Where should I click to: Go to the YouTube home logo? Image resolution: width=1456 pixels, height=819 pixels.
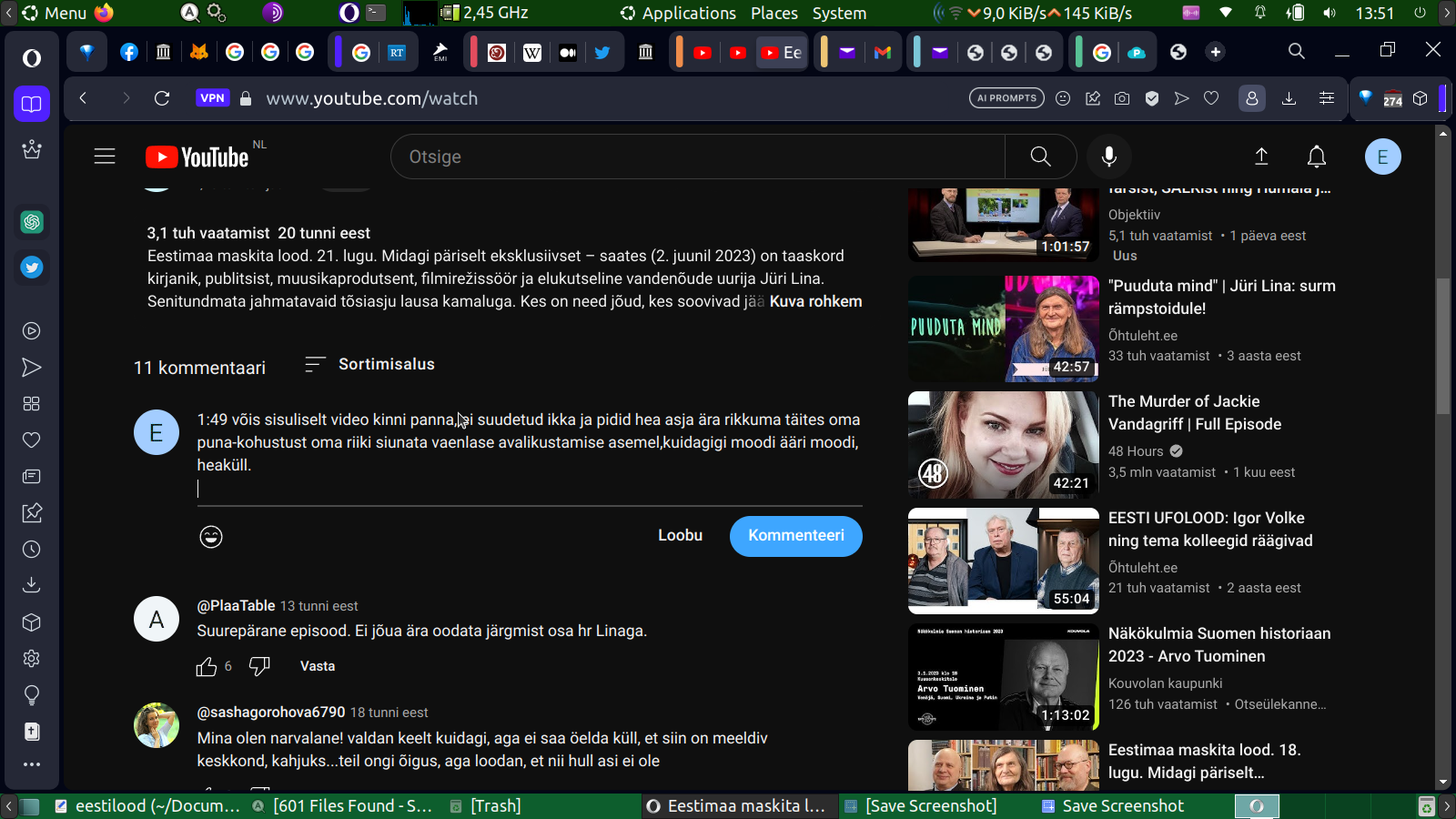[197, 157]
